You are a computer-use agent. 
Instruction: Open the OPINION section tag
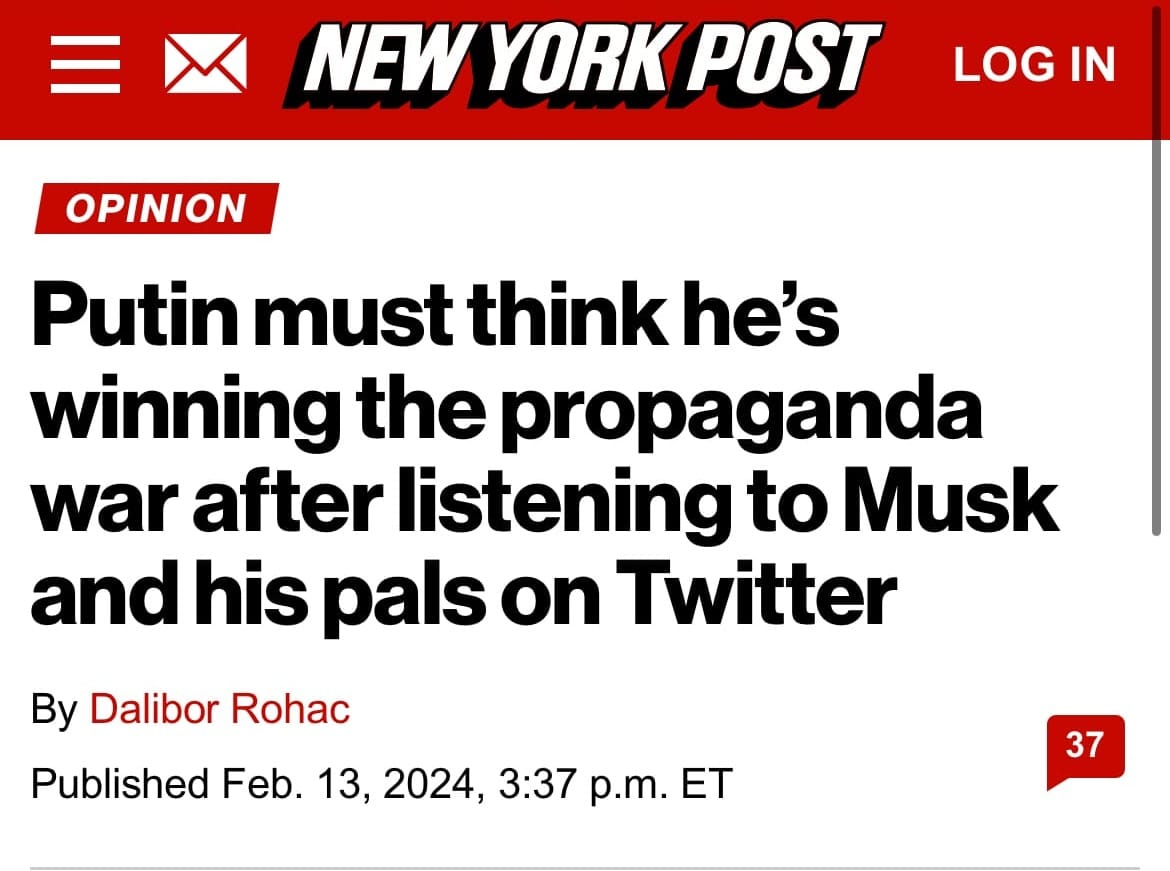[x=155, y=209]
